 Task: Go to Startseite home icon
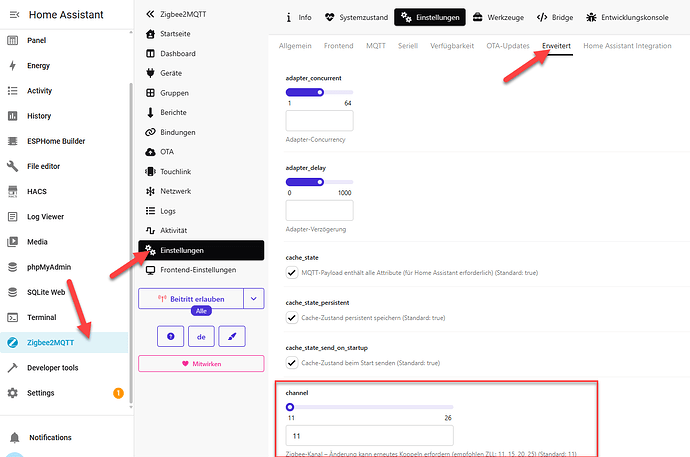(x=150, y=34)
